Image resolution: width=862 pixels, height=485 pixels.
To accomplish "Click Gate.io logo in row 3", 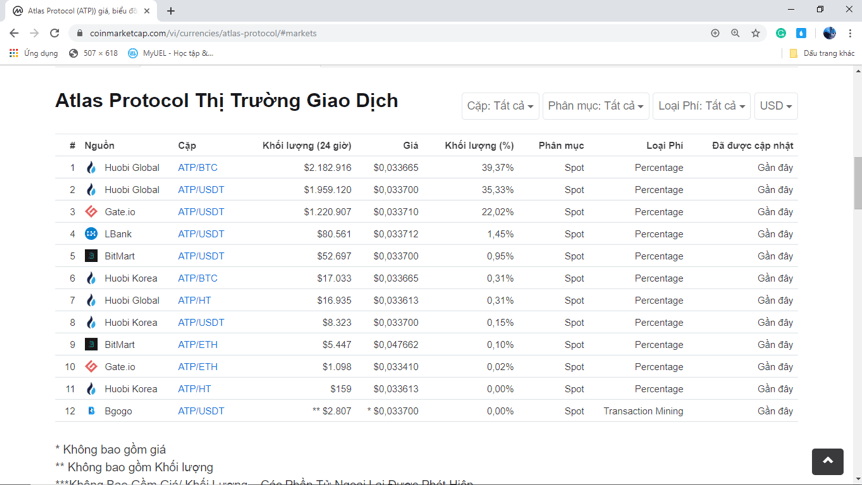I will pyautogui.click(x=91, y=212).
